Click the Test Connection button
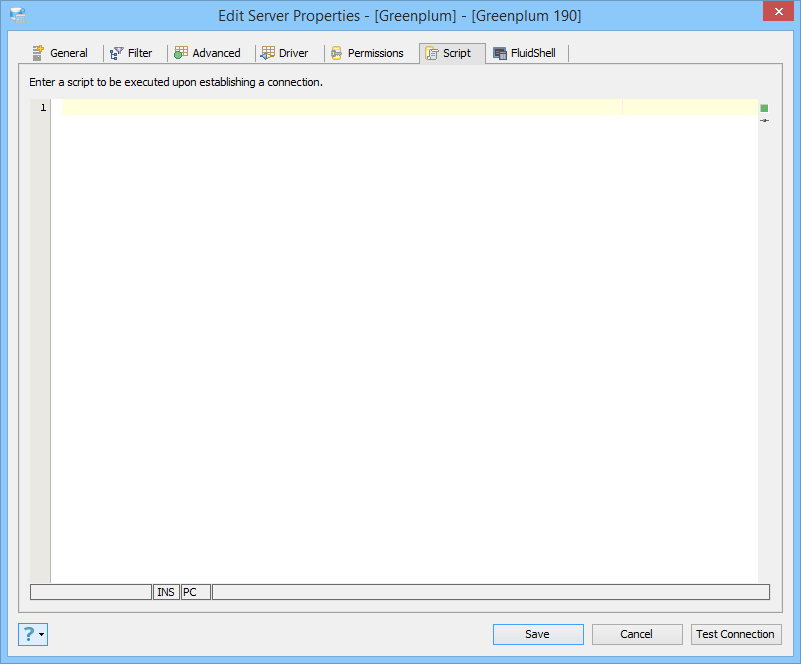This screenshot has width=801, height=664. [736, 634]
